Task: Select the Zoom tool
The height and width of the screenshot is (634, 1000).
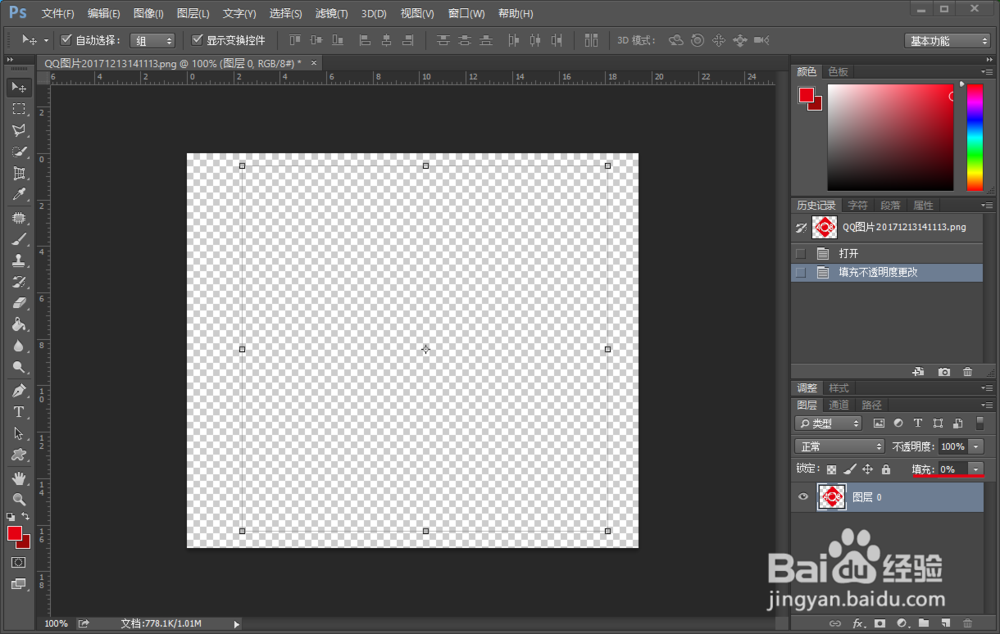Action: (18, 499)
